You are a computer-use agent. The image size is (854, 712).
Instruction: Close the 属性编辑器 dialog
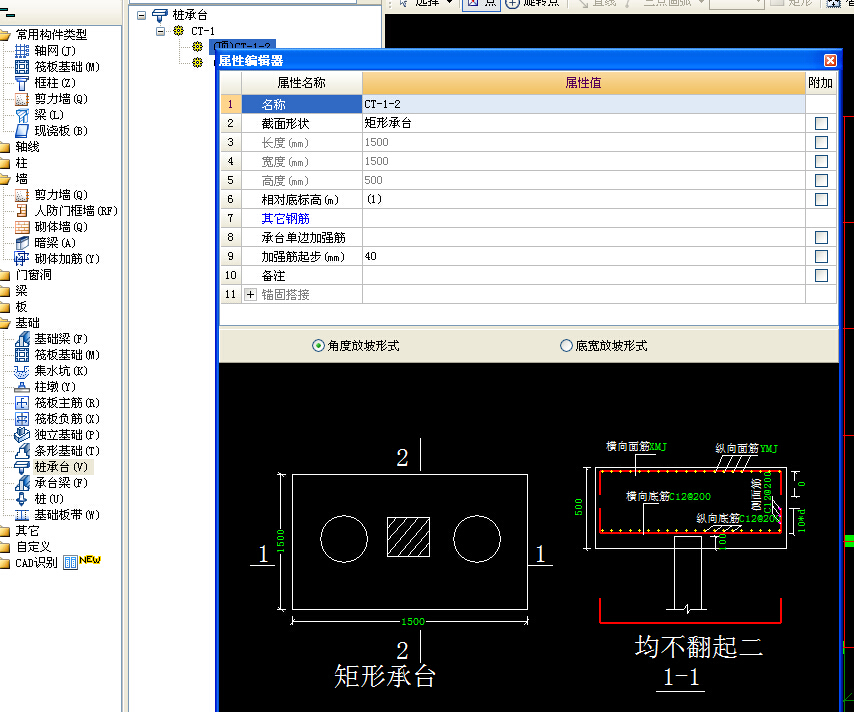click(x=830, y=60)
